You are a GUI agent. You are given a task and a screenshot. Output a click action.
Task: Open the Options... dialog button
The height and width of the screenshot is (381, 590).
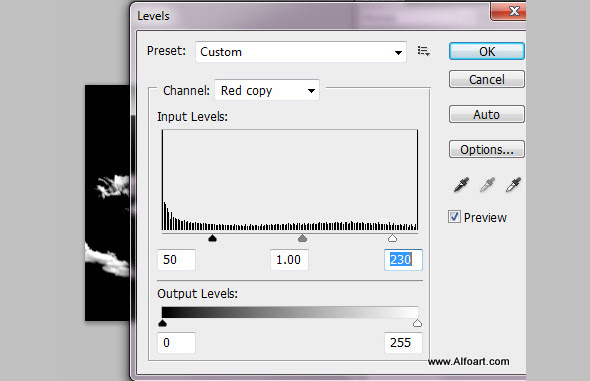[487, 149]
